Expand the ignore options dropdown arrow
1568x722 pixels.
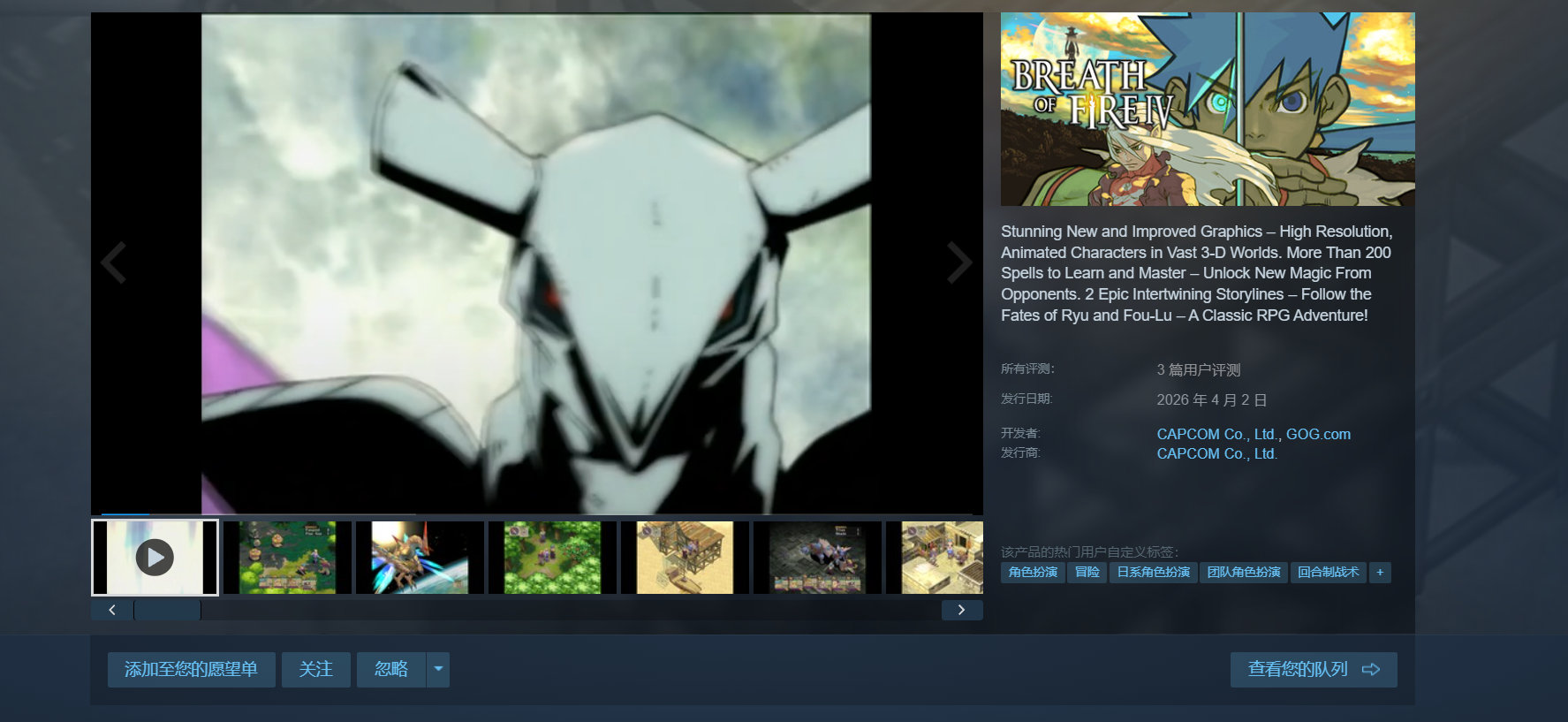(x=438, y=670)
